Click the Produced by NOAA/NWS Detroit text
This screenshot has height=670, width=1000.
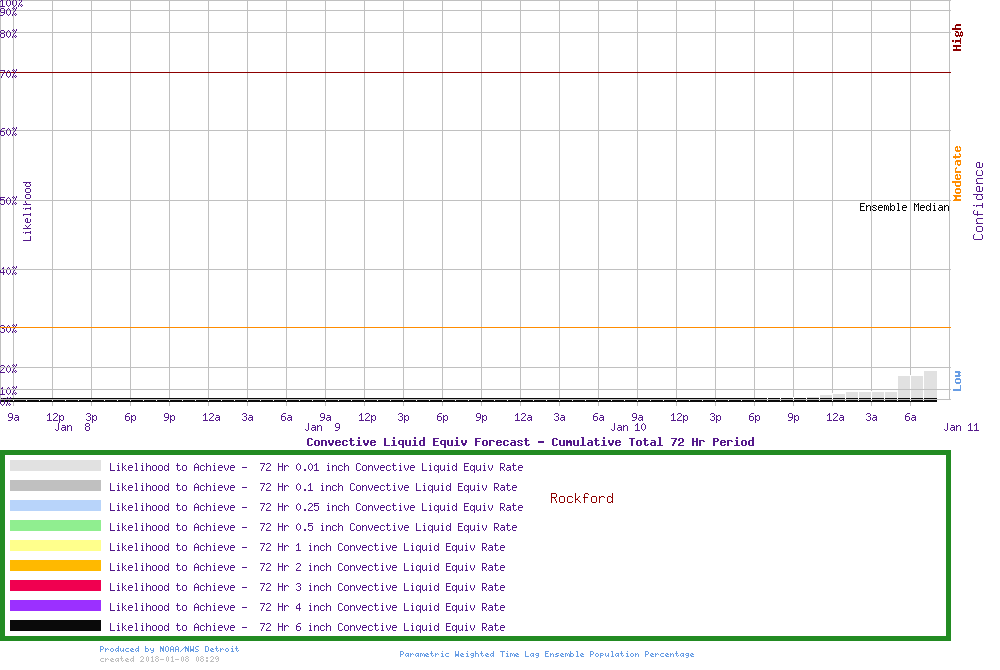(x=169, y=649)
